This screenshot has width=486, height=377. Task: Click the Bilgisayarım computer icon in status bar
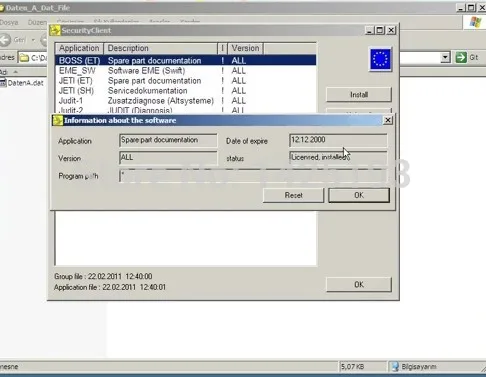pyautogui.click(x=395, y=367)
